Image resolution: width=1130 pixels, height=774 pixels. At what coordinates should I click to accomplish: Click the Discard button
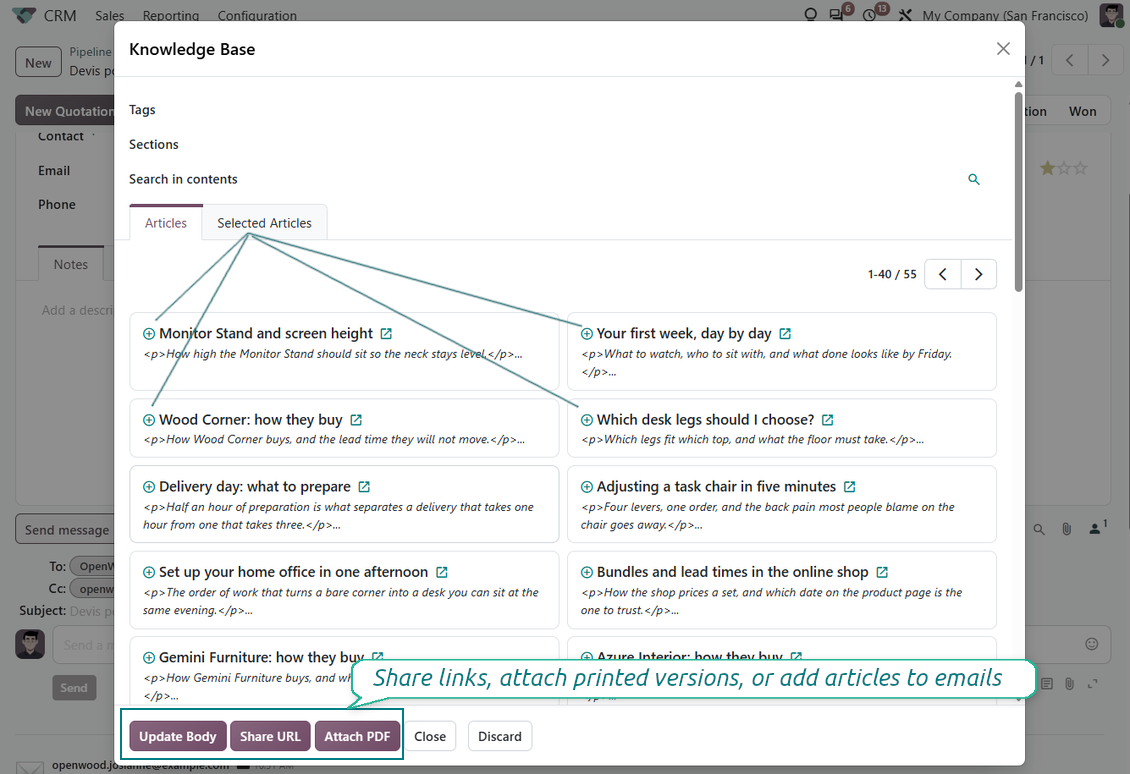coord(500,737)
